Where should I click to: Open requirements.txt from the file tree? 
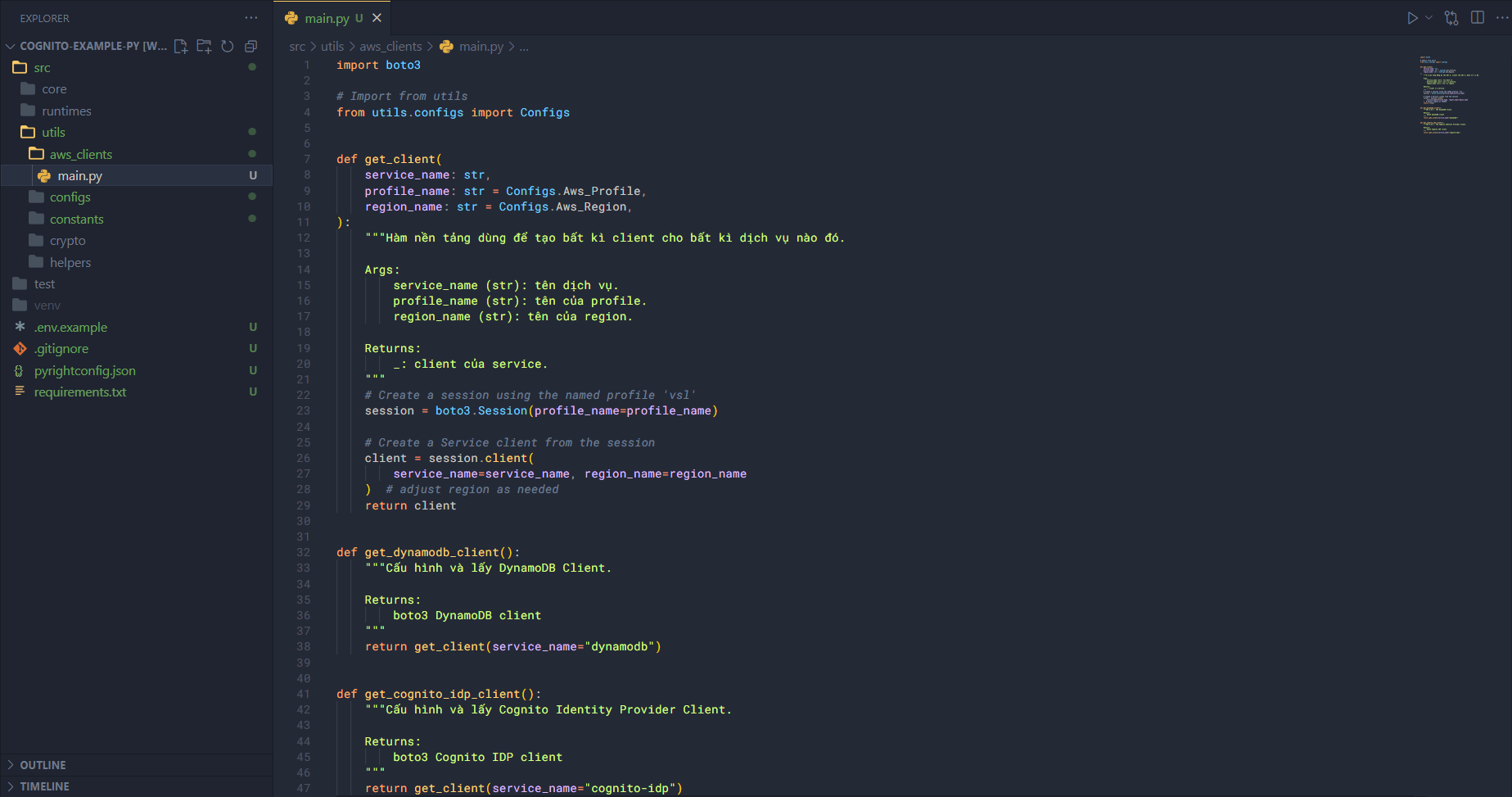click(x=80, y=392)
